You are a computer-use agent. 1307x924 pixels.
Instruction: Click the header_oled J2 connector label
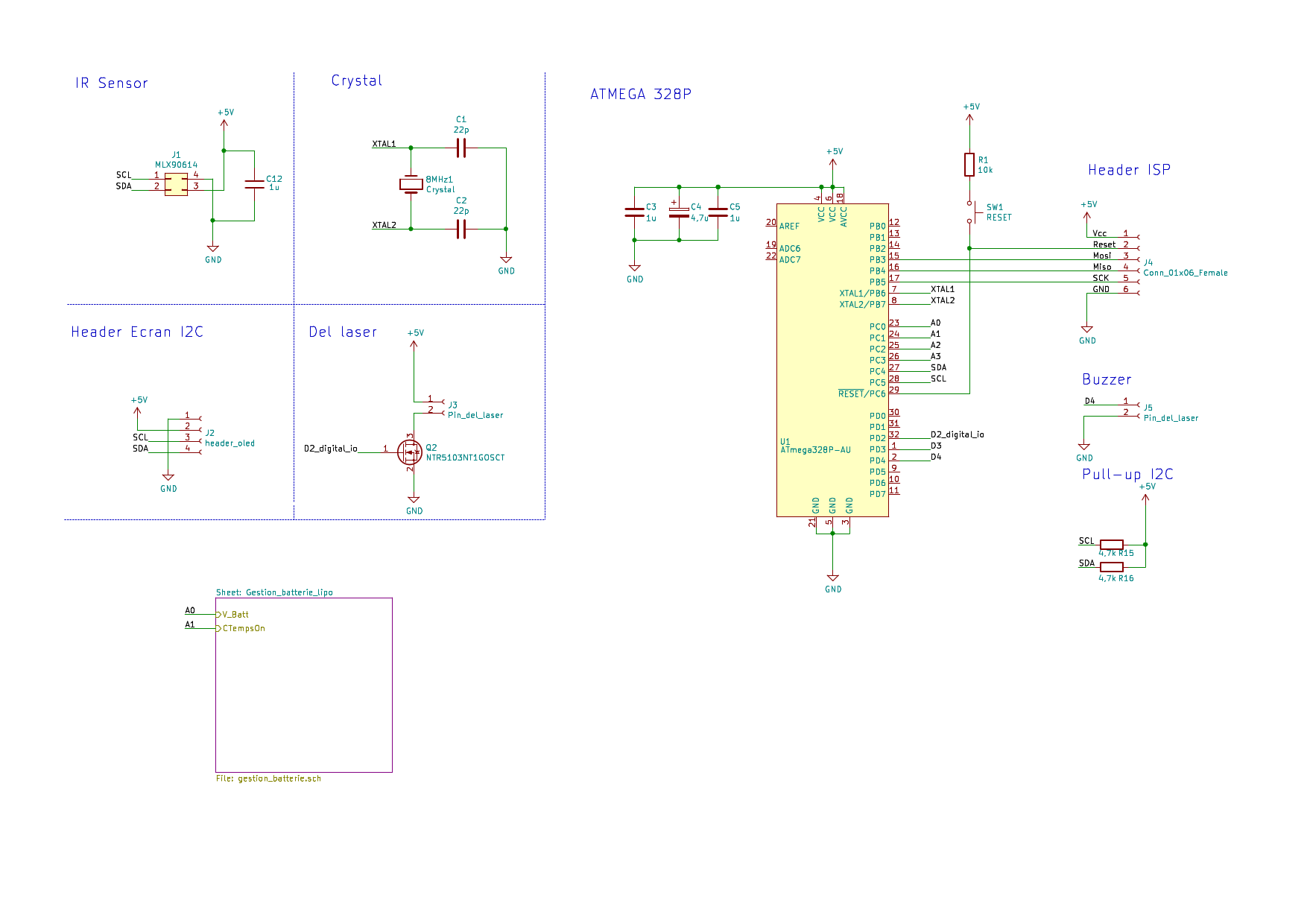coord(230,443)
